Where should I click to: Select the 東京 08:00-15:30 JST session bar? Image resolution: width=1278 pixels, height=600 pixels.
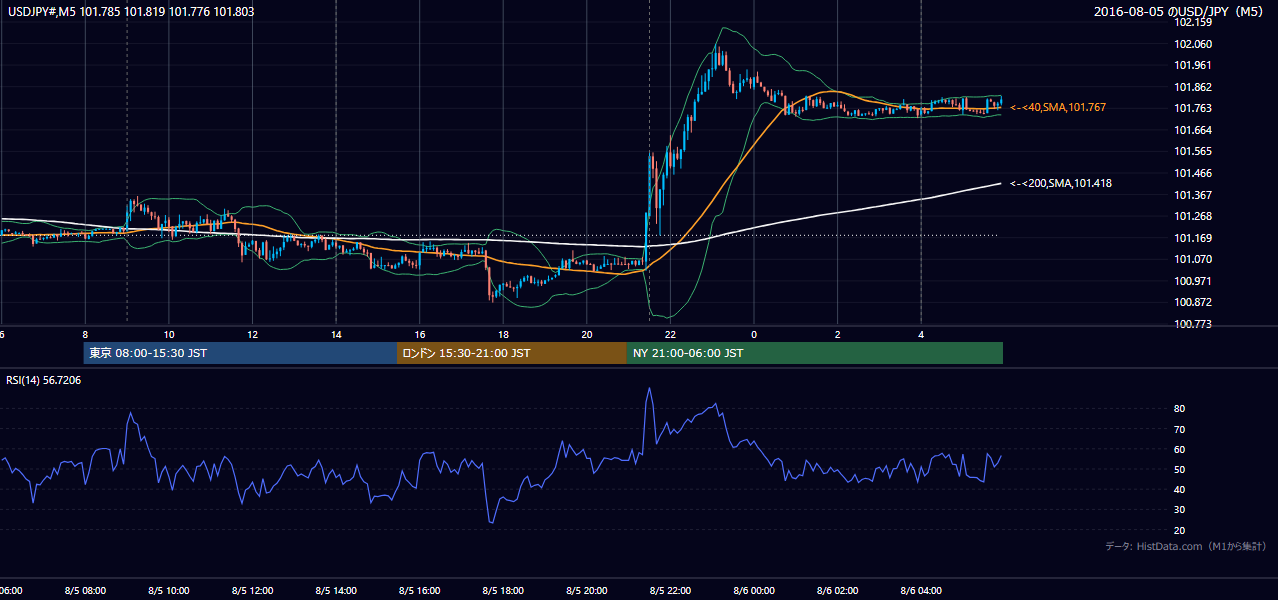point(241,353)
